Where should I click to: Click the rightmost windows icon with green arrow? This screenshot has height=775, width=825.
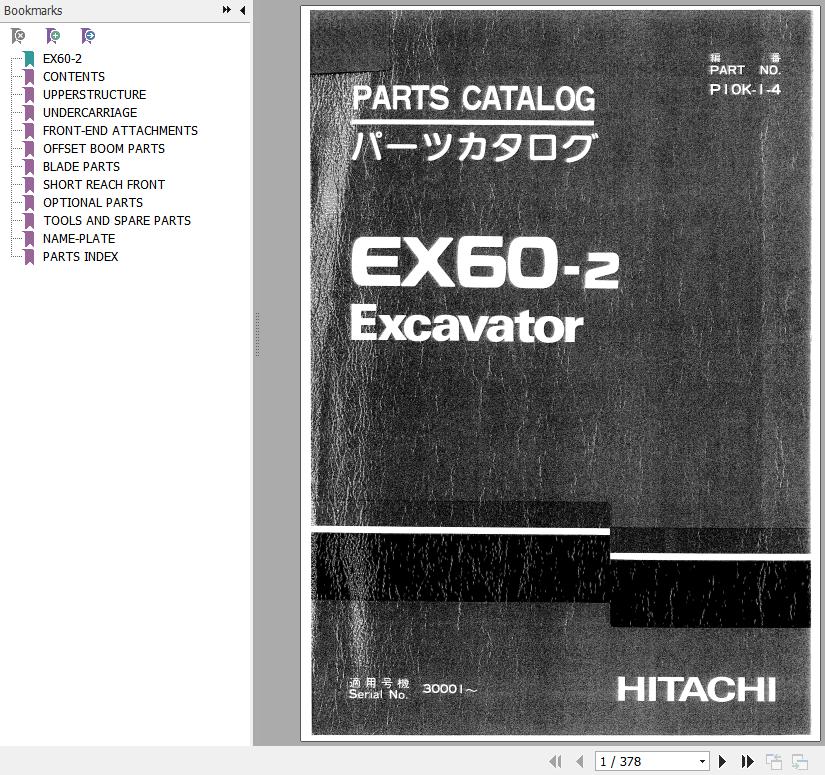tap(800, 761)
